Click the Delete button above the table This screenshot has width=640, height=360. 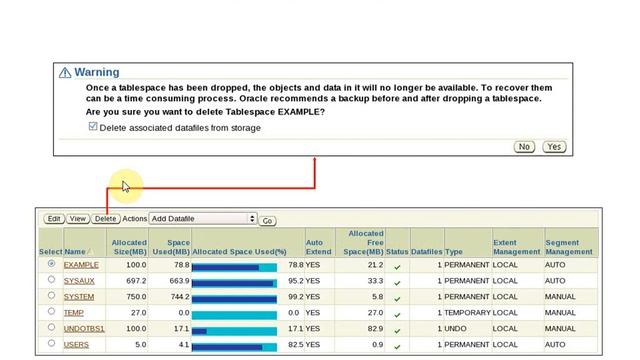(105, 219)
